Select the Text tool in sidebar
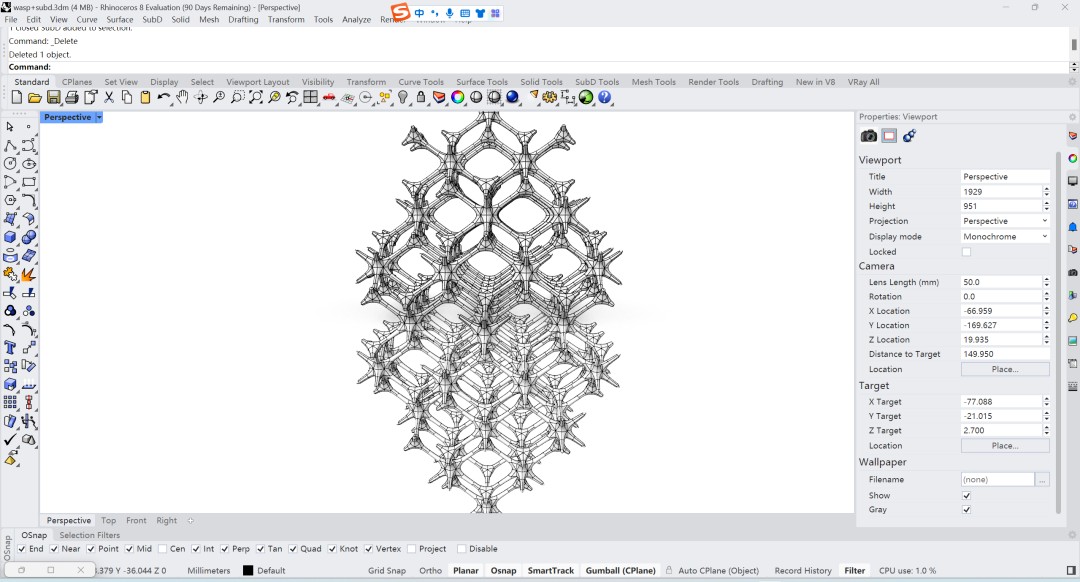 tap(10, 348)
